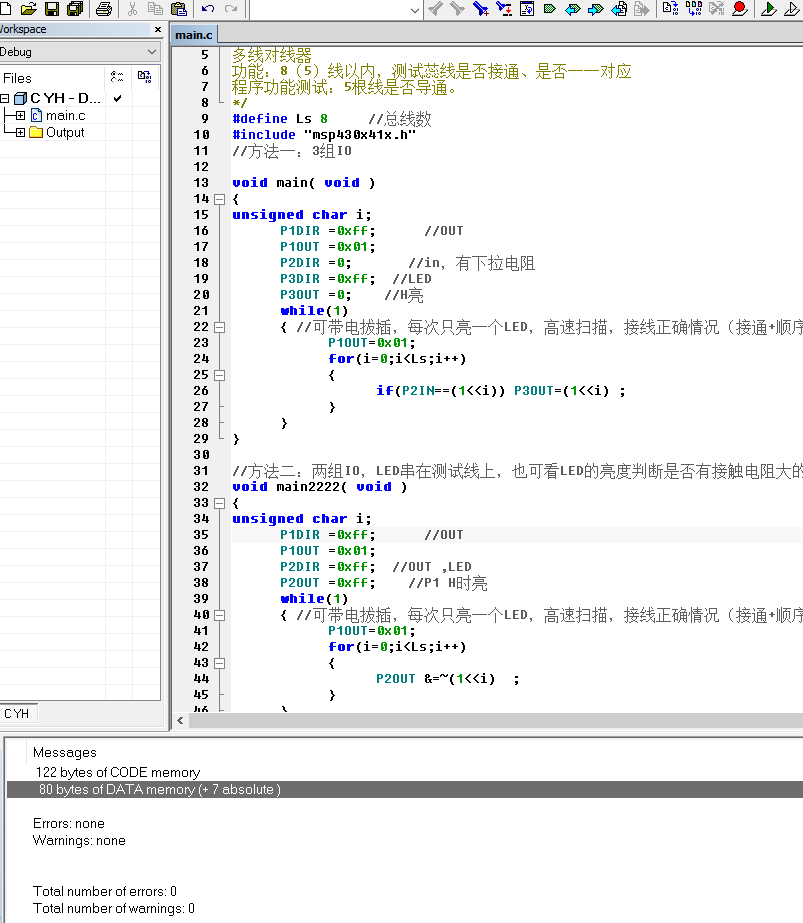803x923 pixels.
Task: Switch to the main.c editor tab
Action: (x=194, y=35)
